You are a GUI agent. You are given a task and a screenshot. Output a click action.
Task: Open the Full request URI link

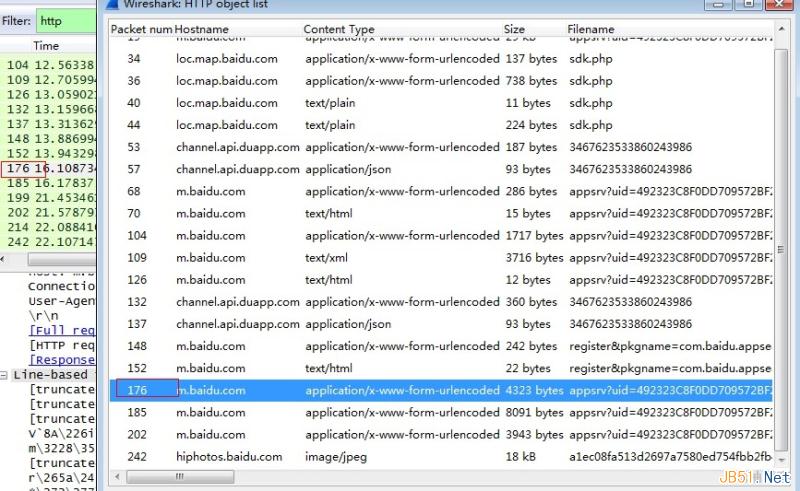coord(62,330)
